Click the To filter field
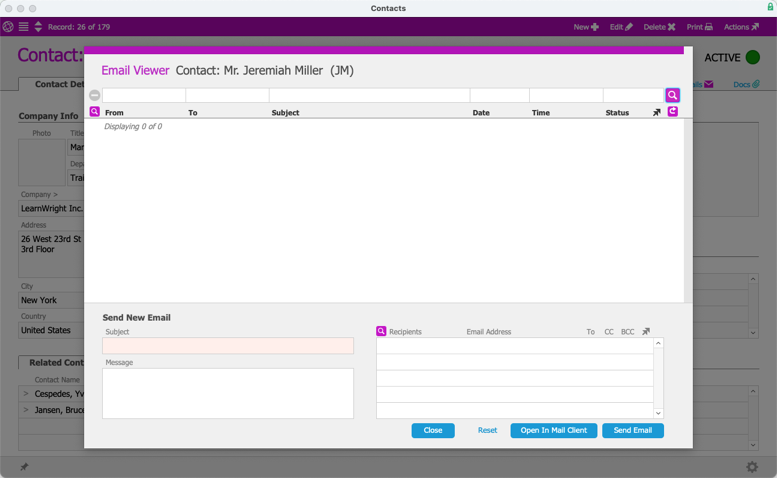 coord(227,95)
